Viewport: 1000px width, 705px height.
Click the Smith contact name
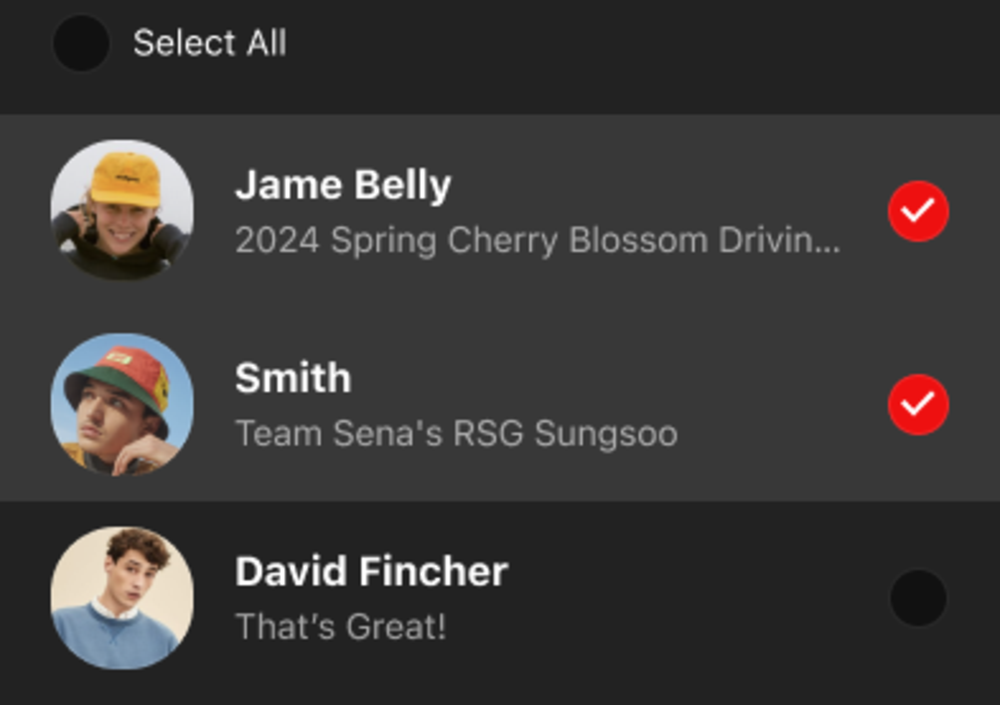[x=293, y=378]
